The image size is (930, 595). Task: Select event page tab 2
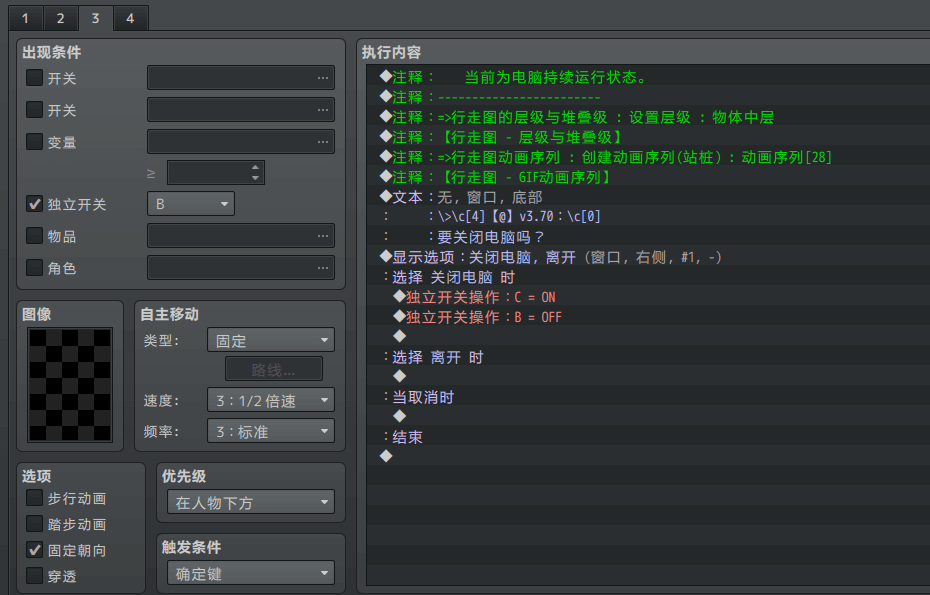point(59,18)
